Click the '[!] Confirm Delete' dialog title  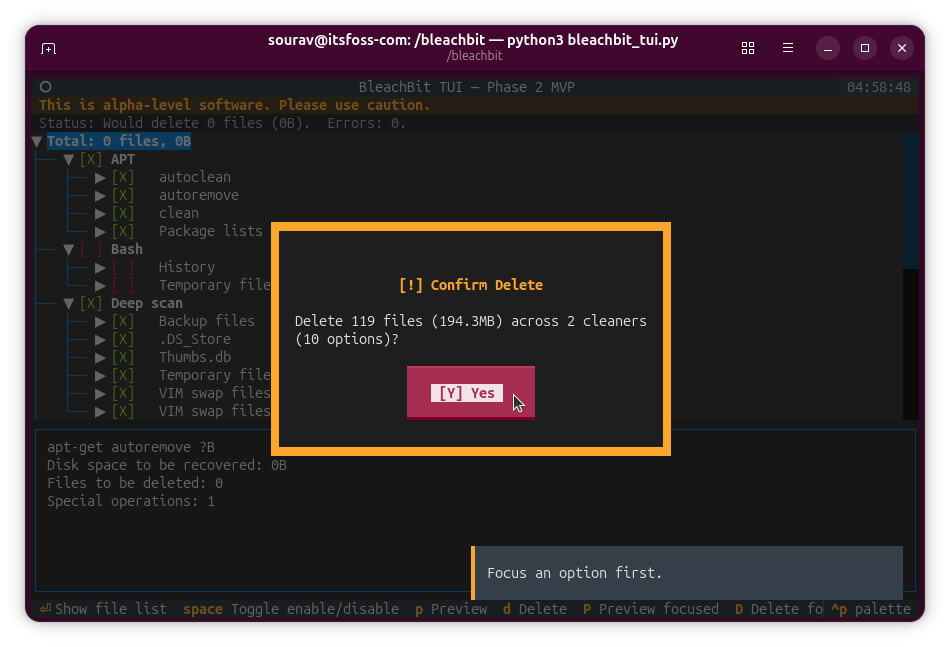471,285
